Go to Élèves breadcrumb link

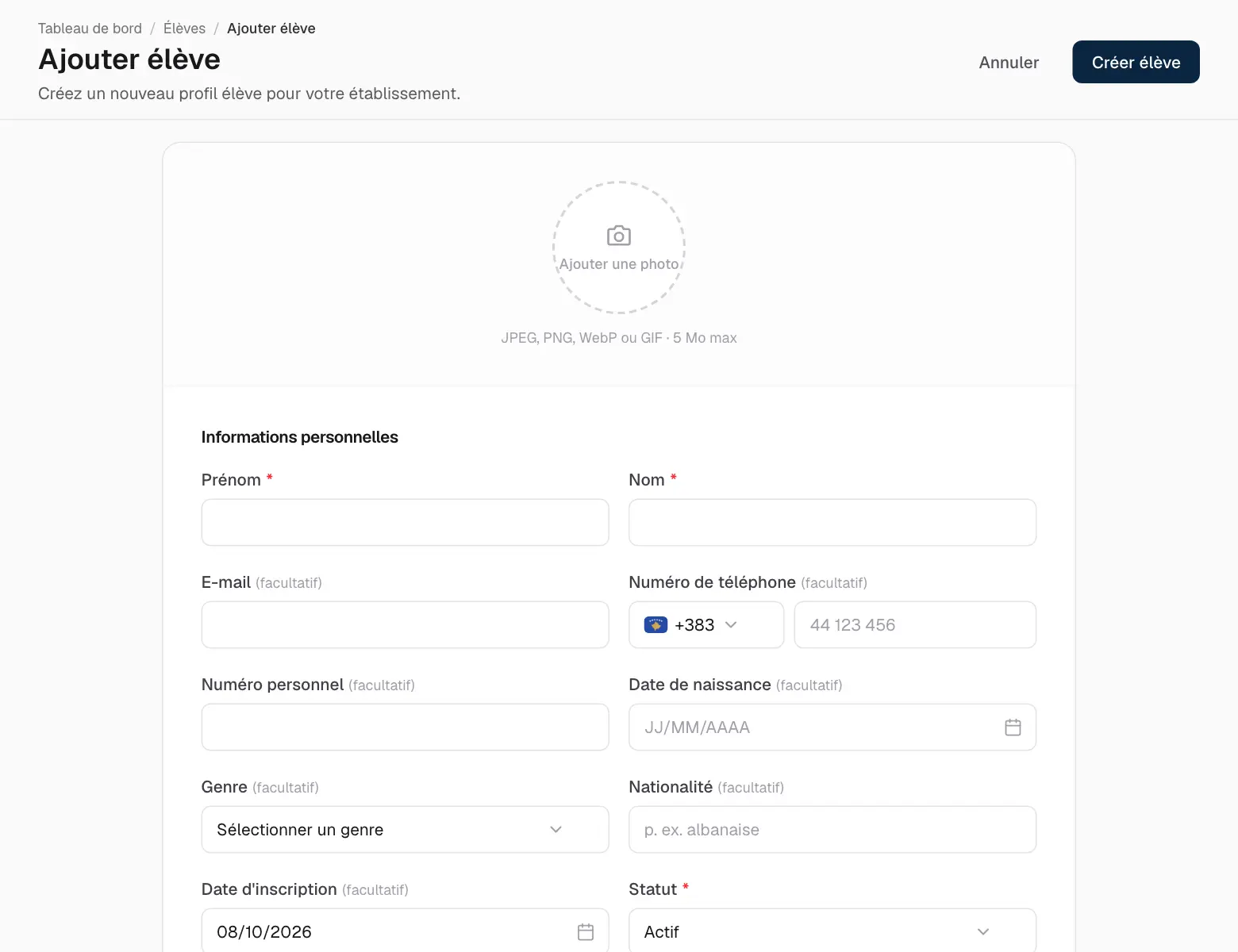click(184, 29)
